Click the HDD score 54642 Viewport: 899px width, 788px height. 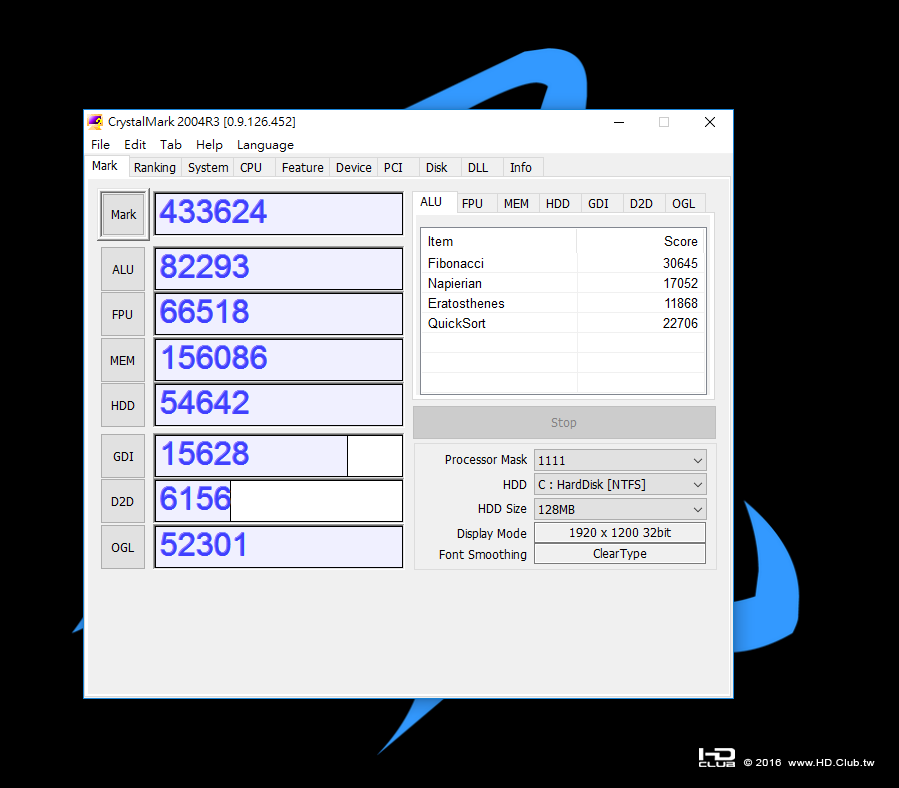point(279,405)
